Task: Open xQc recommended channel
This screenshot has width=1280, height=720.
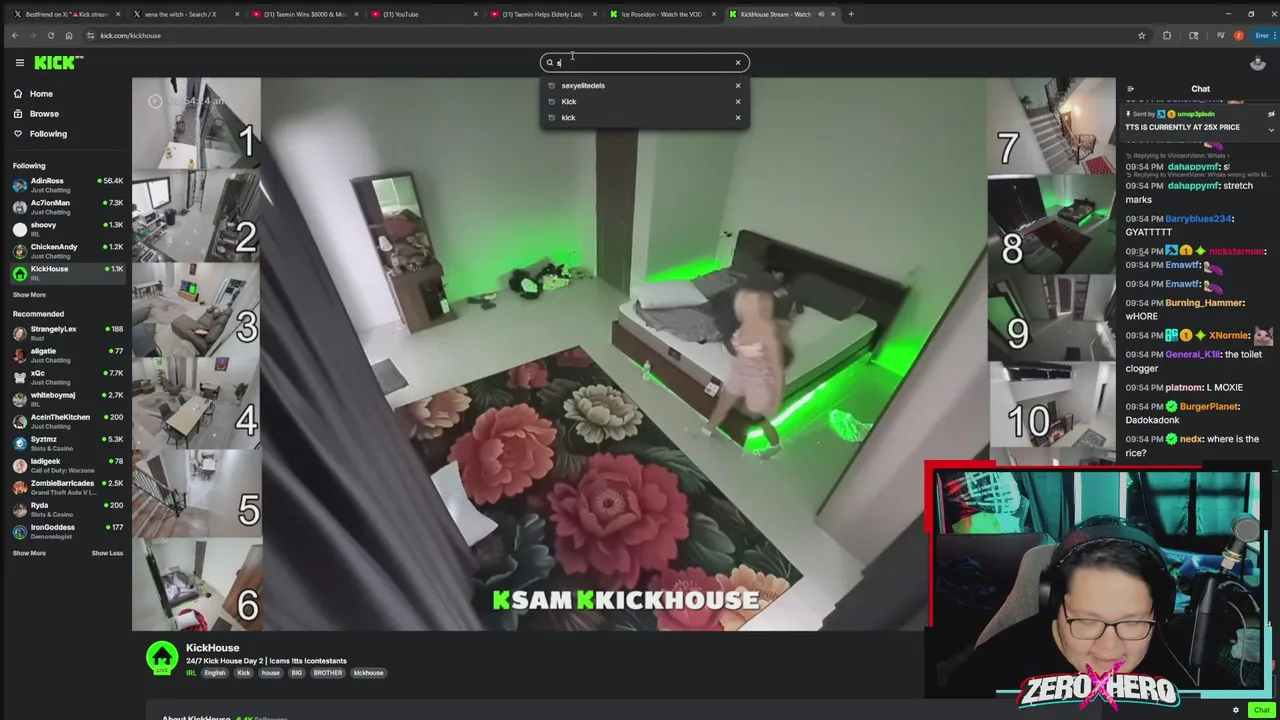Action: pyautogui.click(x=66, y=376)
